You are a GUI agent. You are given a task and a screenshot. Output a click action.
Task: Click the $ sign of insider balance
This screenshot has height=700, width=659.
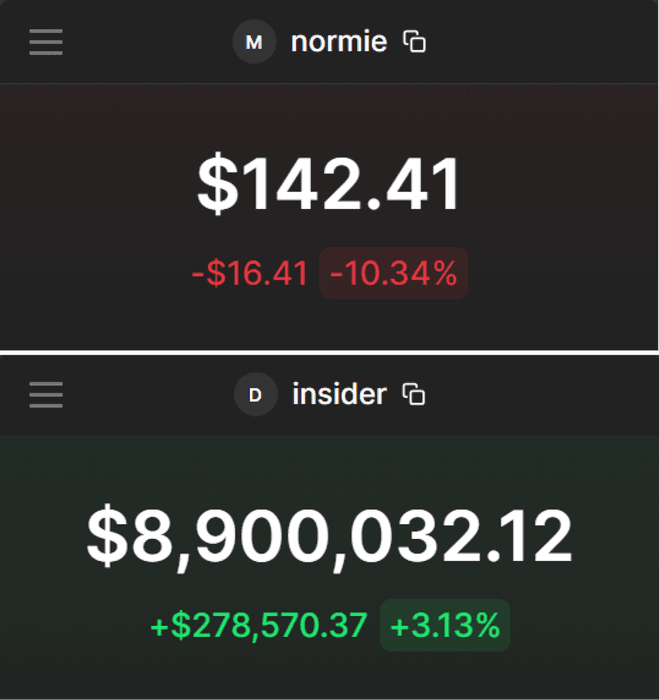107,536
